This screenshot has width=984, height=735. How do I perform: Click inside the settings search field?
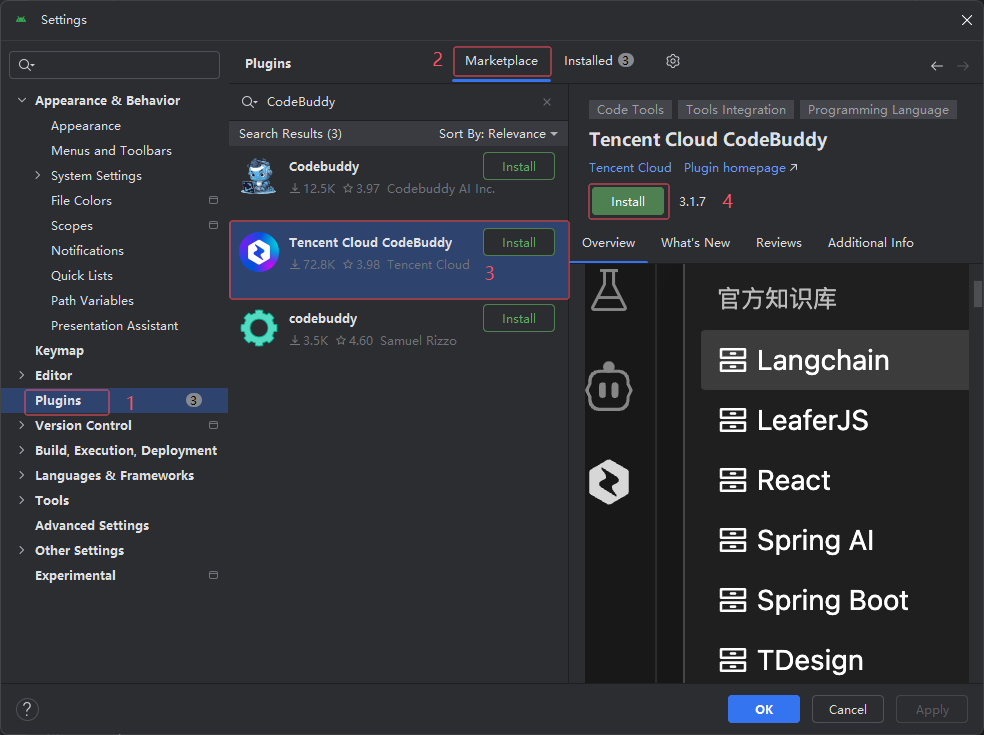coord(114,64)
